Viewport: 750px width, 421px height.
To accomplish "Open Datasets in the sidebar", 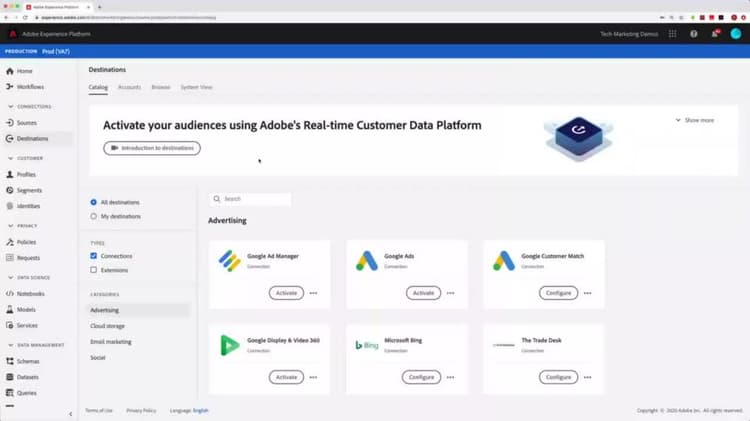I will point(22,377).
